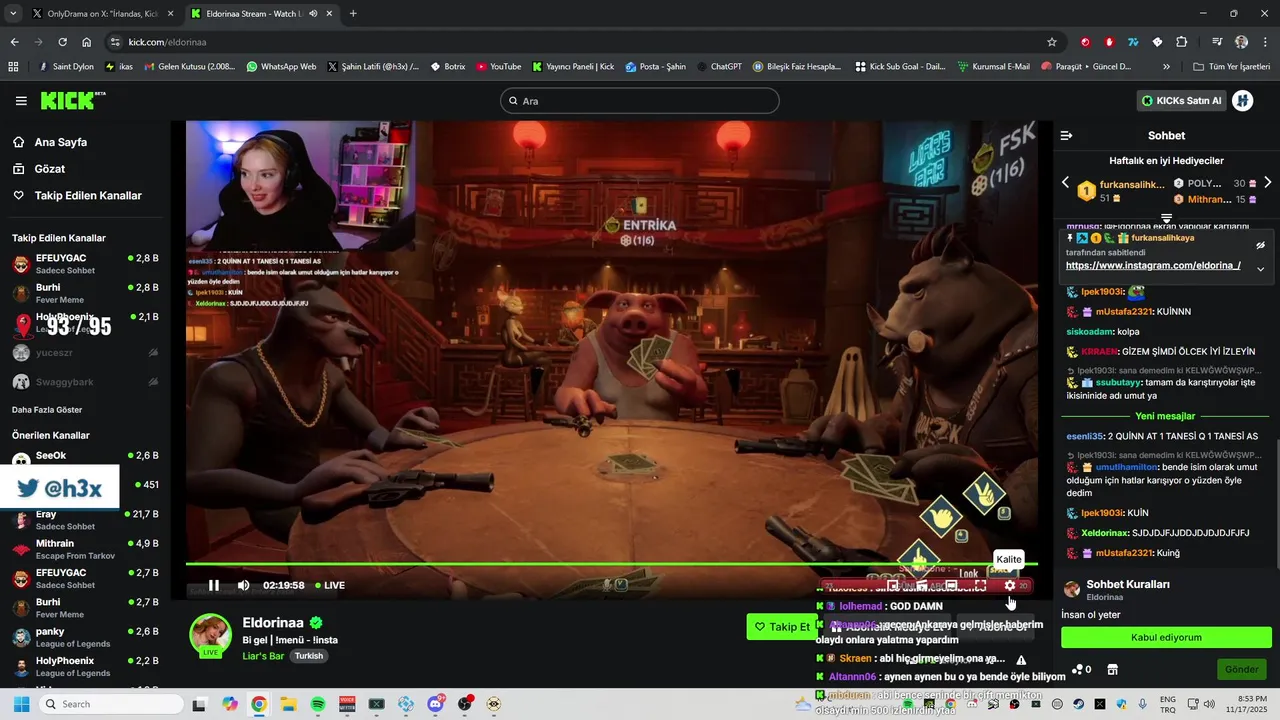1280x720 pixels.
Task: Open the browser apps grid icon
Action: click(x=13, y=67)
